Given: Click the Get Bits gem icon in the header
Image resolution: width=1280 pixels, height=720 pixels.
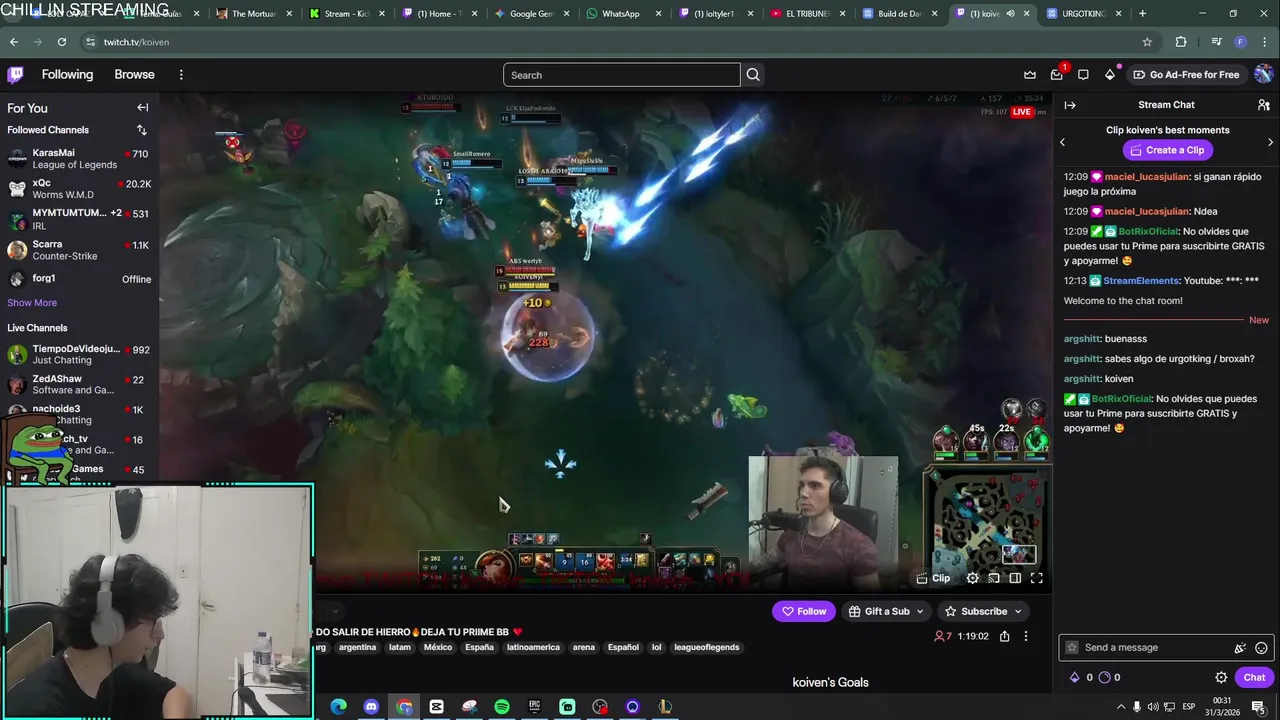Looking at the screenshot, I should (1110, 75).
